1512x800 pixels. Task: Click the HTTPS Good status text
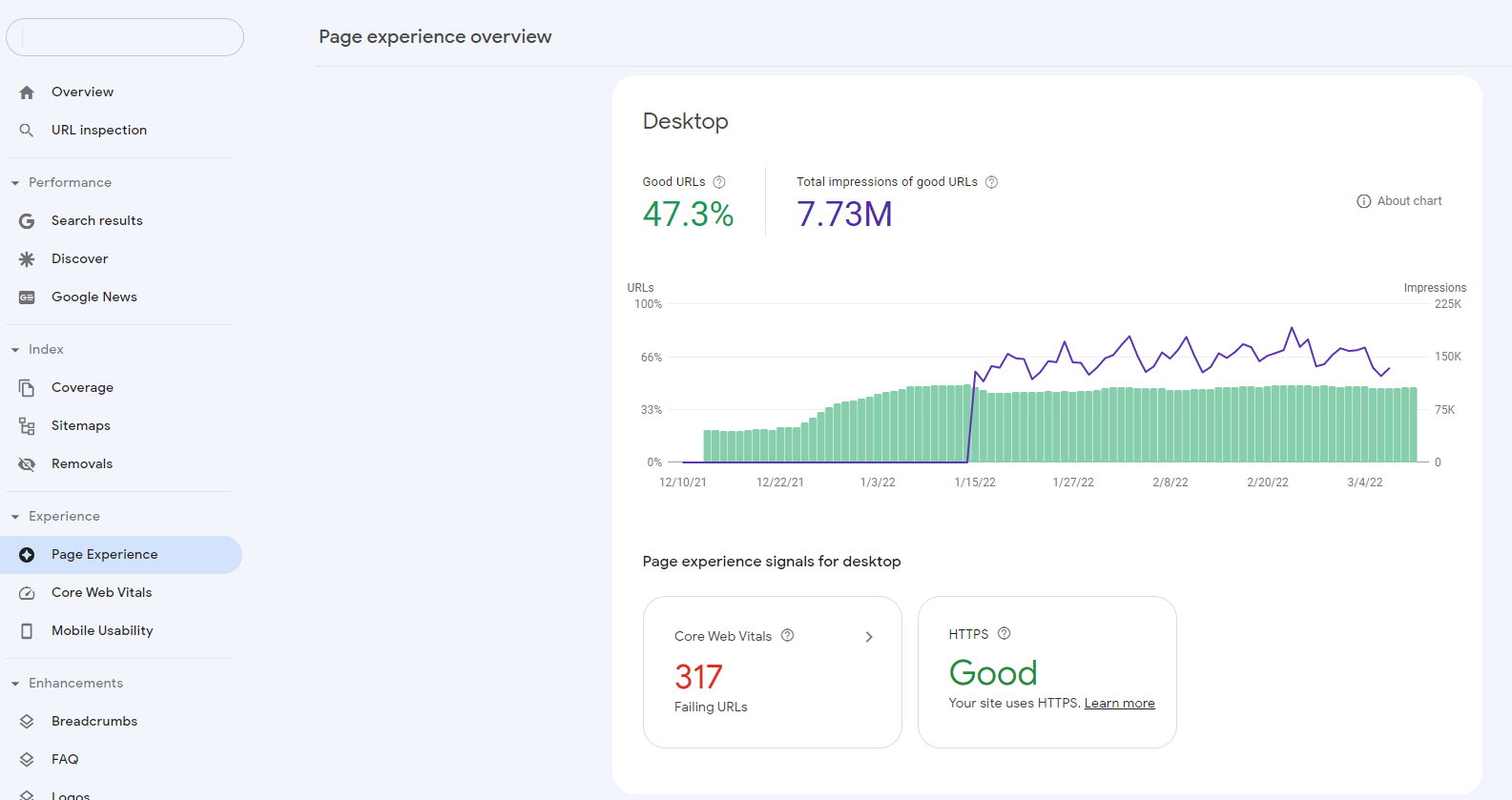pos(993,673)
